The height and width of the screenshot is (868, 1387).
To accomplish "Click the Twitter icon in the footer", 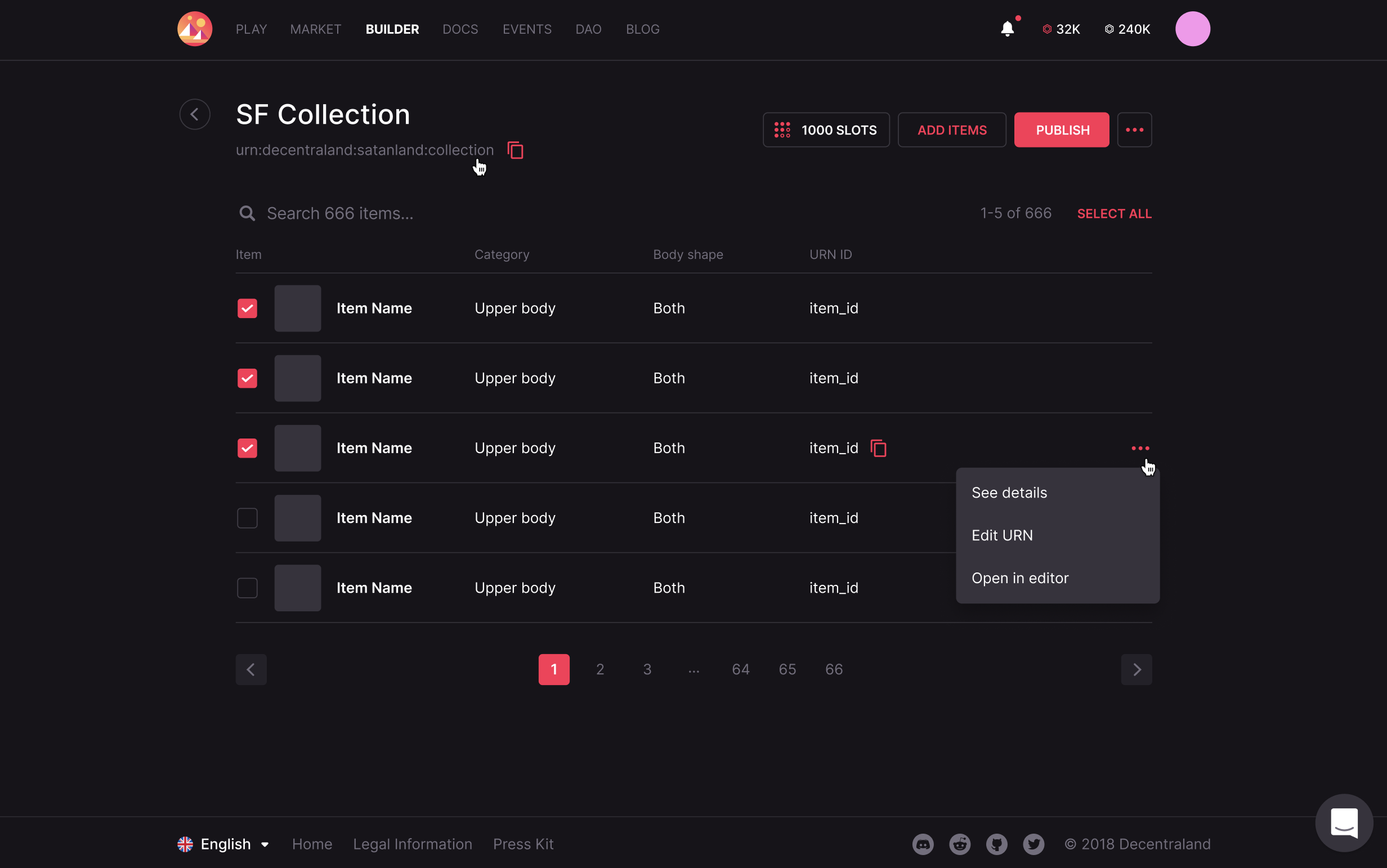I will point(1033,844).
